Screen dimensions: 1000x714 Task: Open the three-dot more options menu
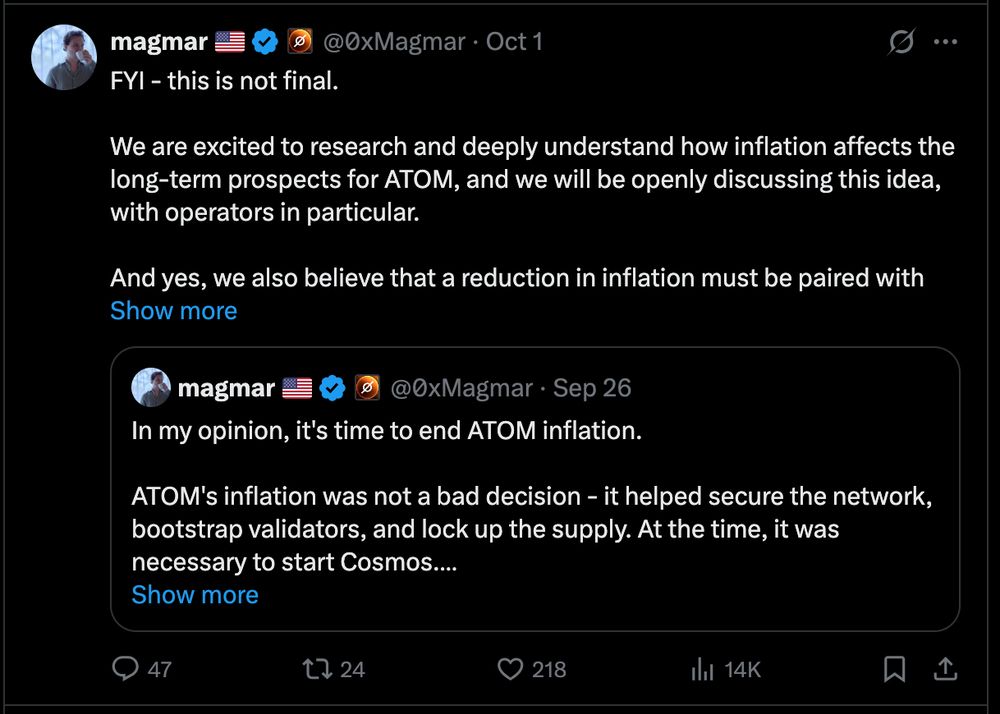(x=945, y=42)
